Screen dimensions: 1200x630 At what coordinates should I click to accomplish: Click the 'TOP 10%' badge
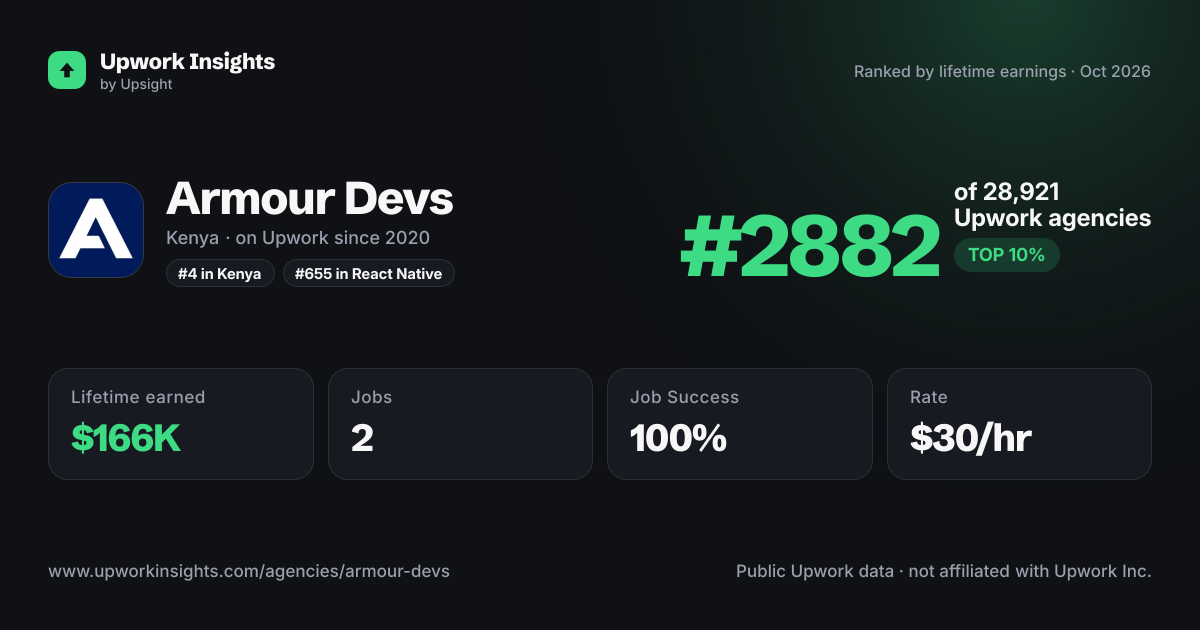[x=1006, y=255]
